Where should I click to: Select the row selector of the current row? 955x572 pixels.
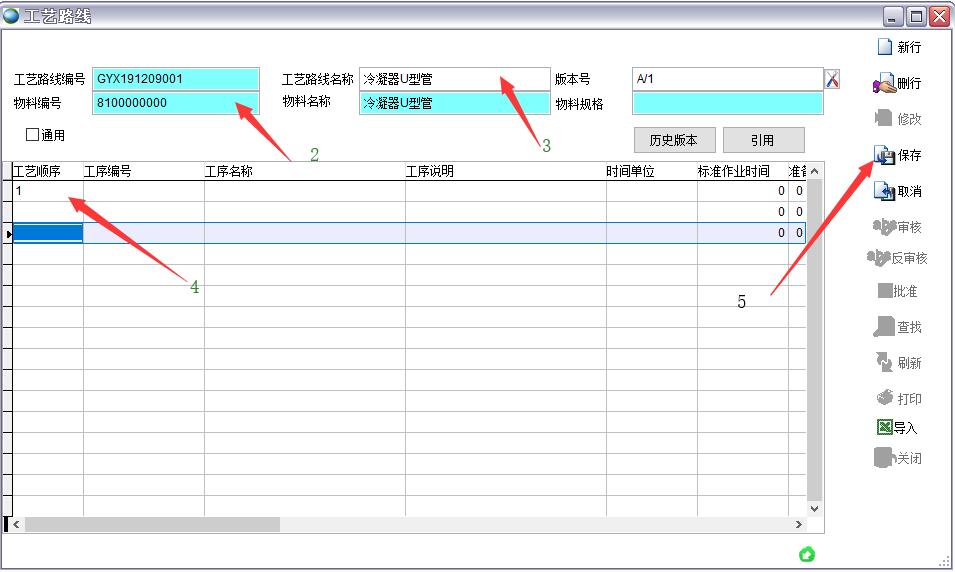tap(8, 233)
